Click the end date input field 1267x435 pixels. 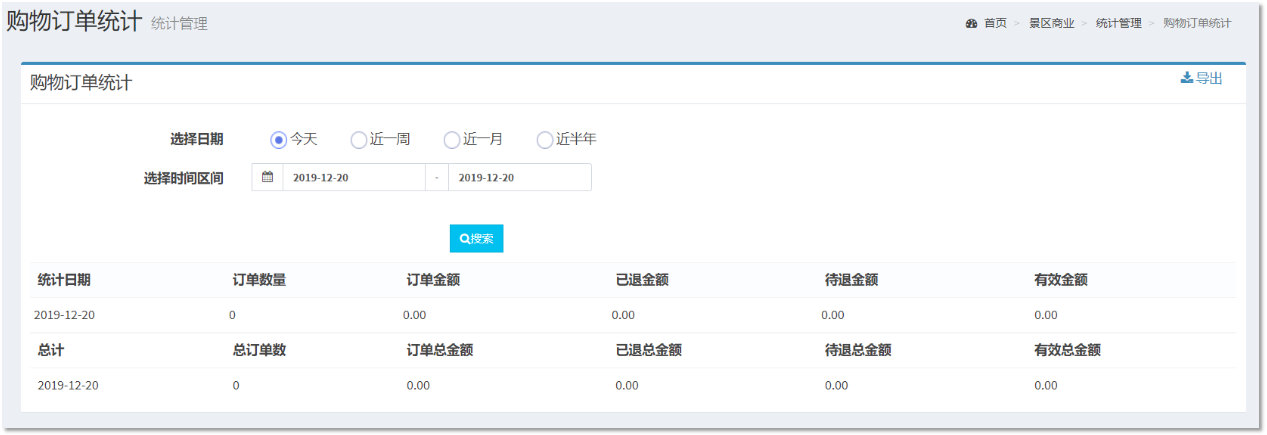(519, 177)
